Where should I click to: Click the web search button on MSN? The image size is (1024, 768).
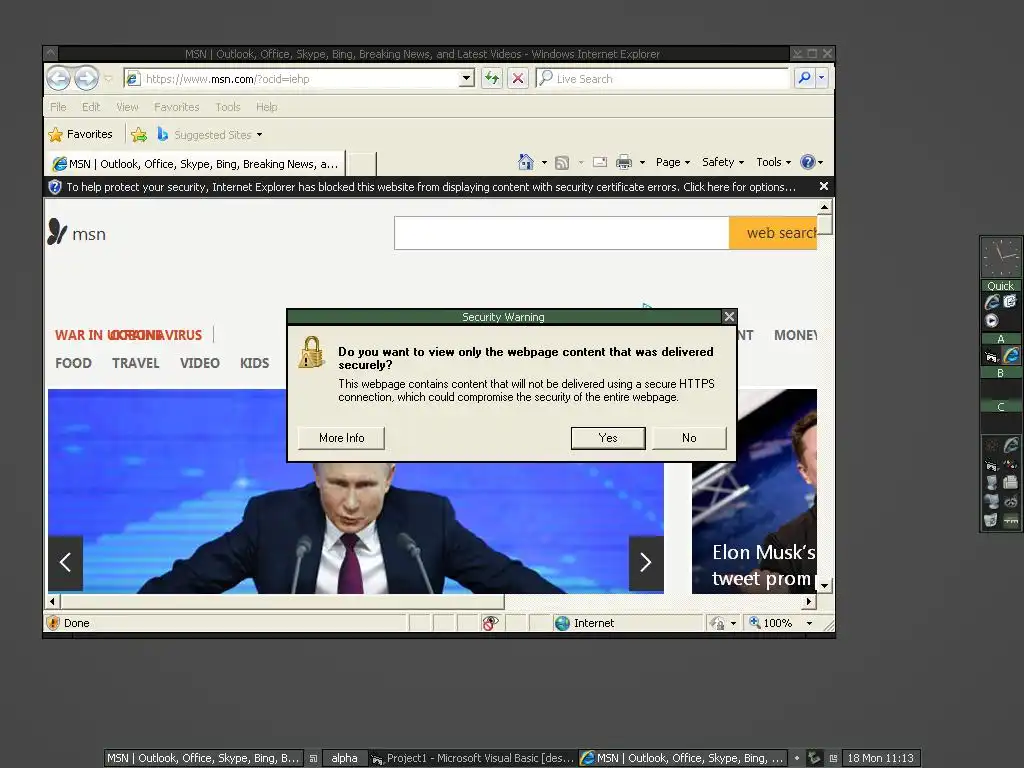(773, 233)
